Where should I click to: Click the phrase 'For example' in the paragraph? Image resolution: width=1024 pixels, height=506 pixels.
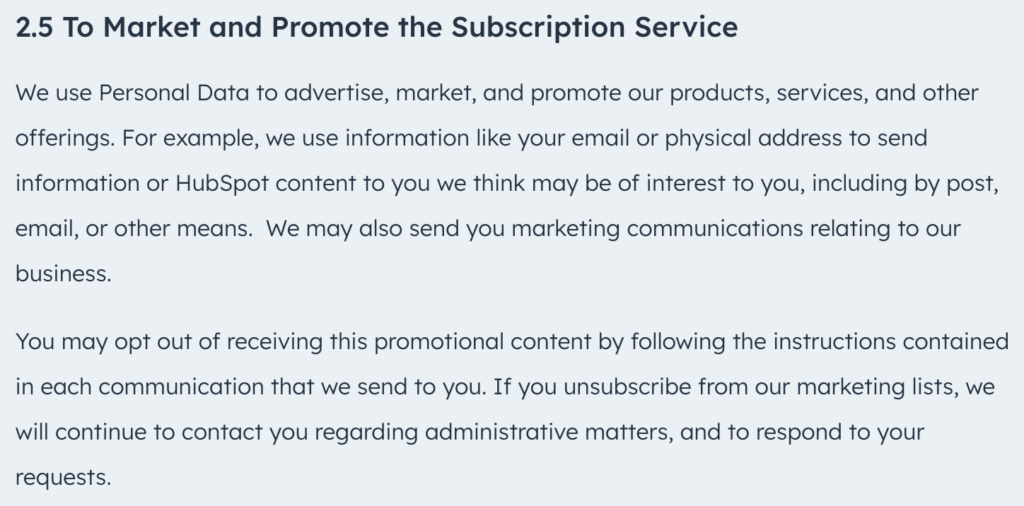tap(190, 138)
